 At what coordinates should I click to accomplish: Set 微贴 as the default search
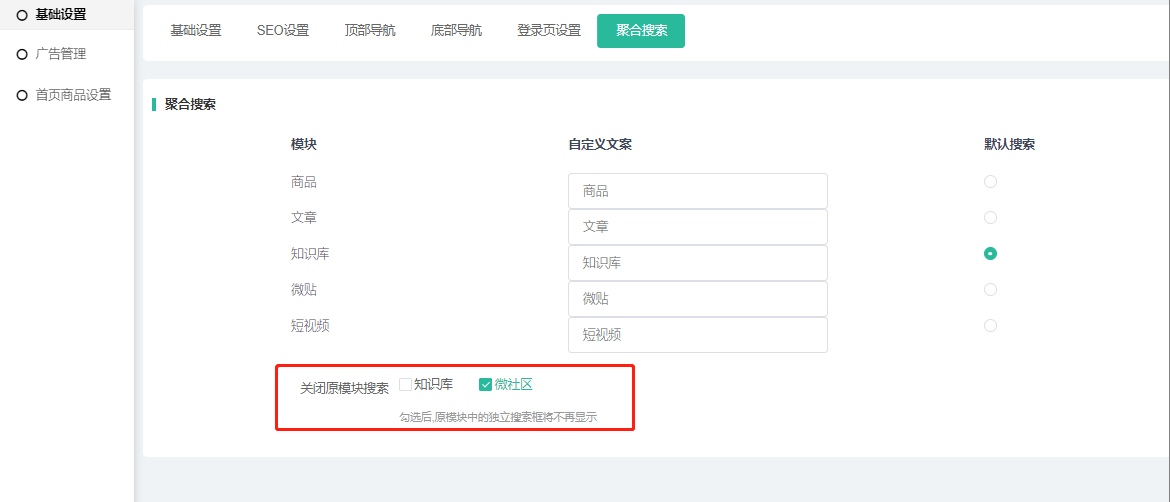[x=990, y=289]
